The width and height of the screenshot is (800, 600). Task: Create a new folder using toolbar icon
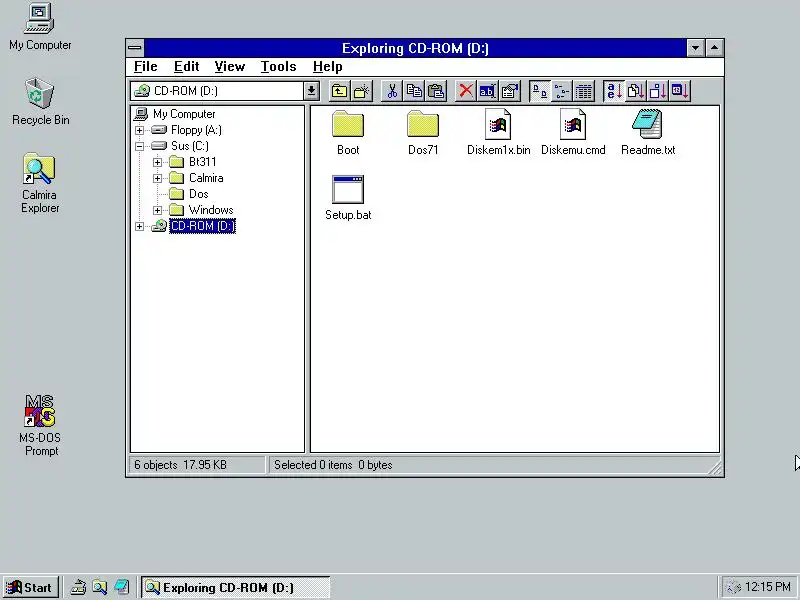361,91
